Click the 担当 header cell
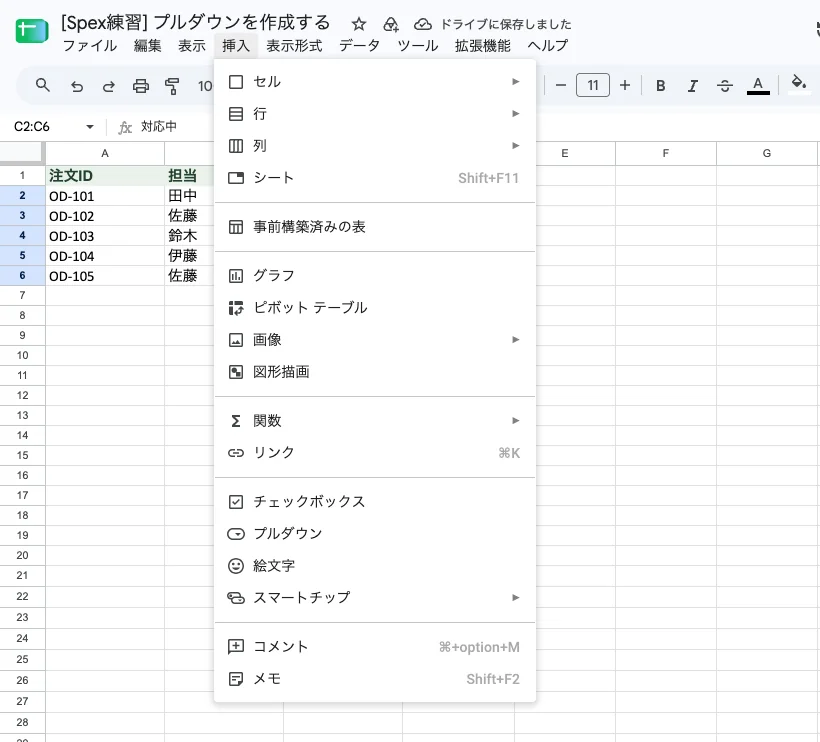The width and height of the screenshot is (820, 742). click(x=189, y=176)
